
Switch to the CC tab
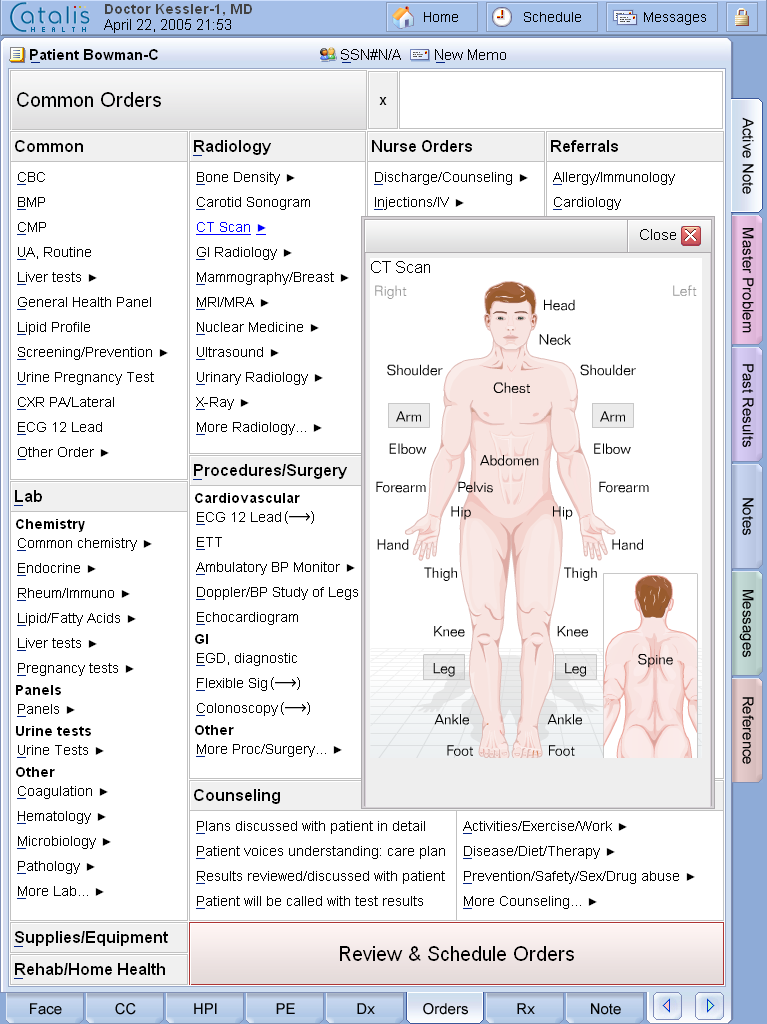[x=125, y=1009]
